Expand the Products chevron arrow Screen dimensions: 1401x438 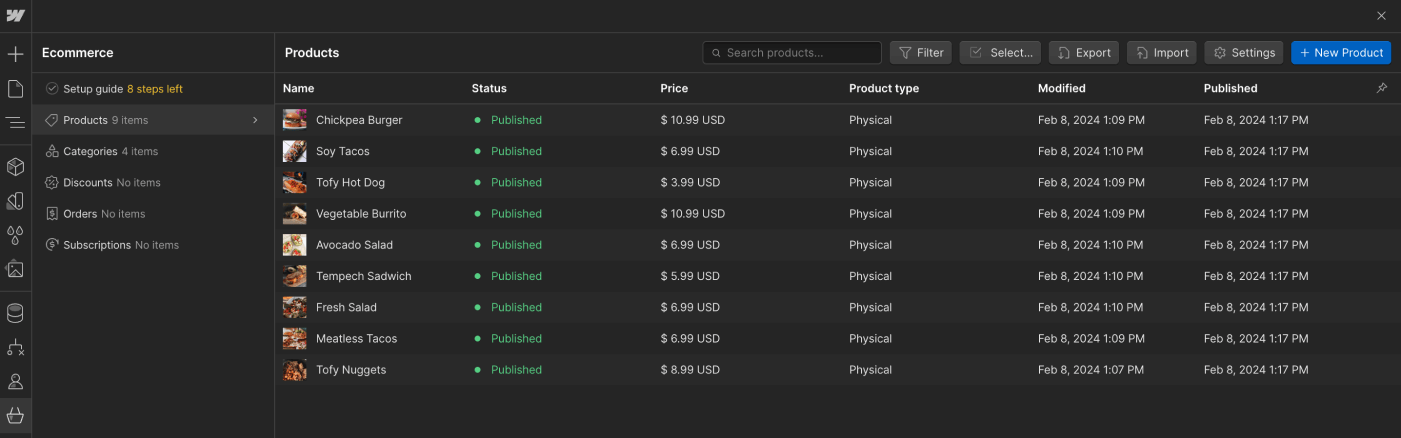[x=255, y=120]
